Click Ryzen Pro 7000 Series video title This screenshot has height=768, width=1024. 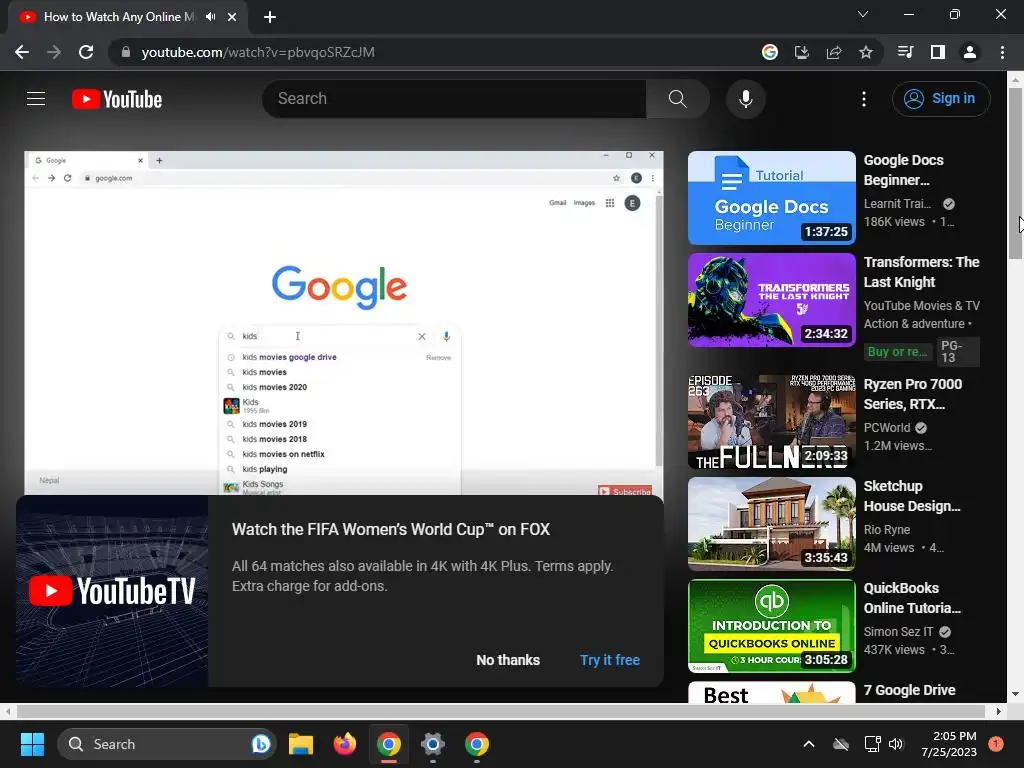(913, 394)
